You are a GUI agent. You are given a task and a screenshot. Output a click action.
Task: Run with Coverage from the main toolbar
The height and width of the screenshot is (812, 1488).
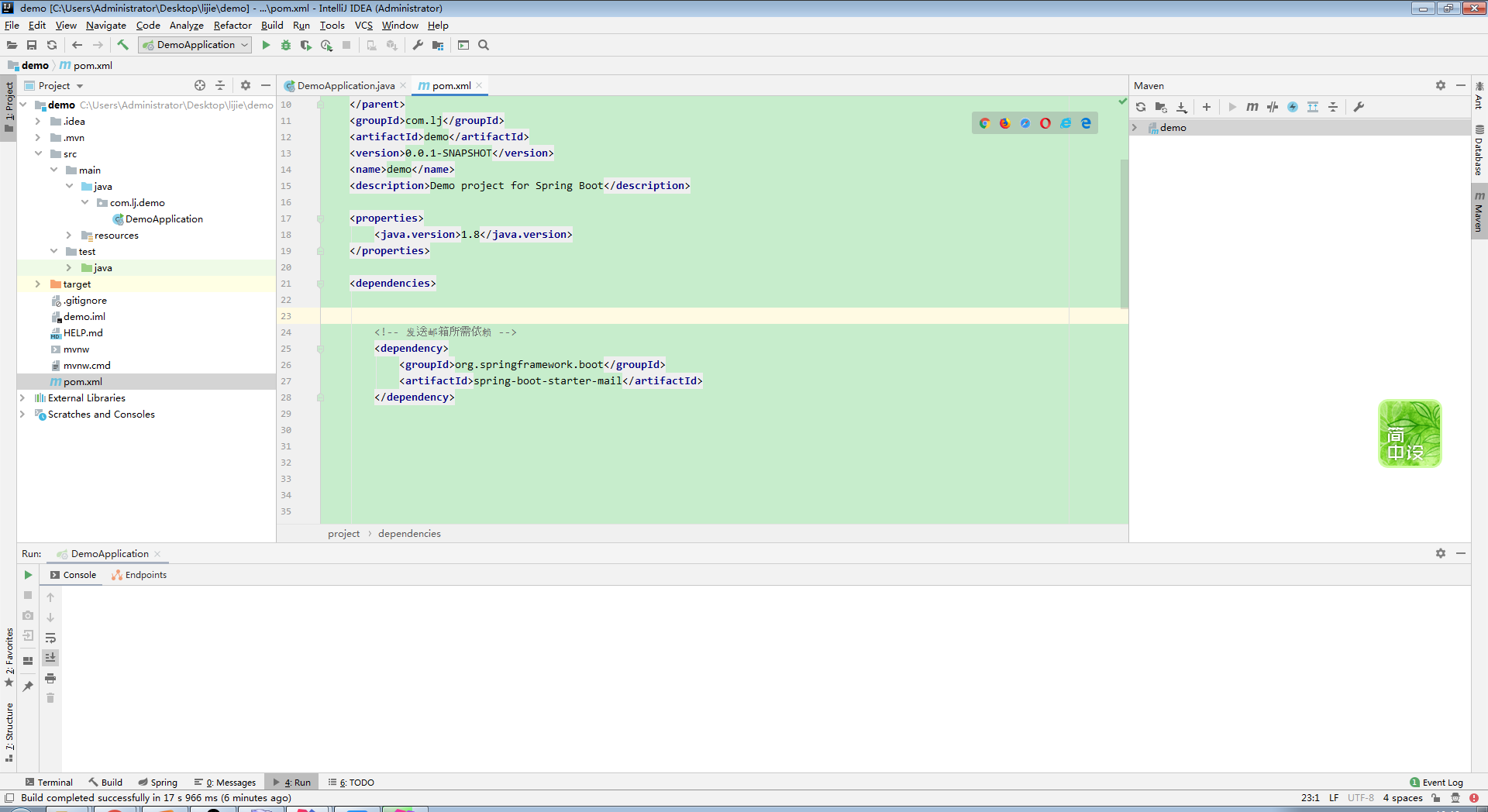click(306, 45)
